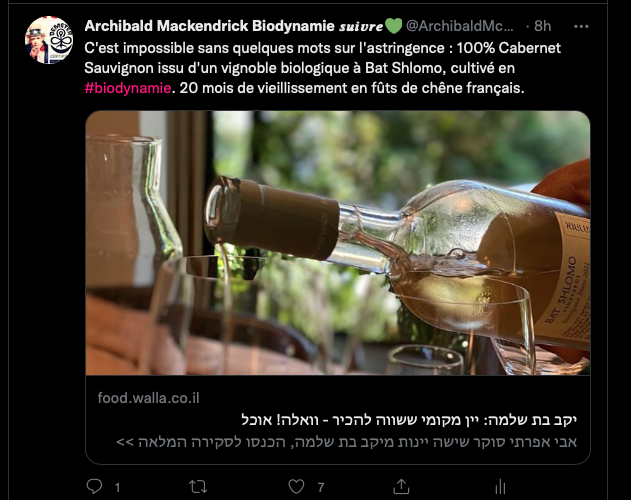Open the Hebrew article headline in card
The image size is (631, 500).
click(409, 420)
